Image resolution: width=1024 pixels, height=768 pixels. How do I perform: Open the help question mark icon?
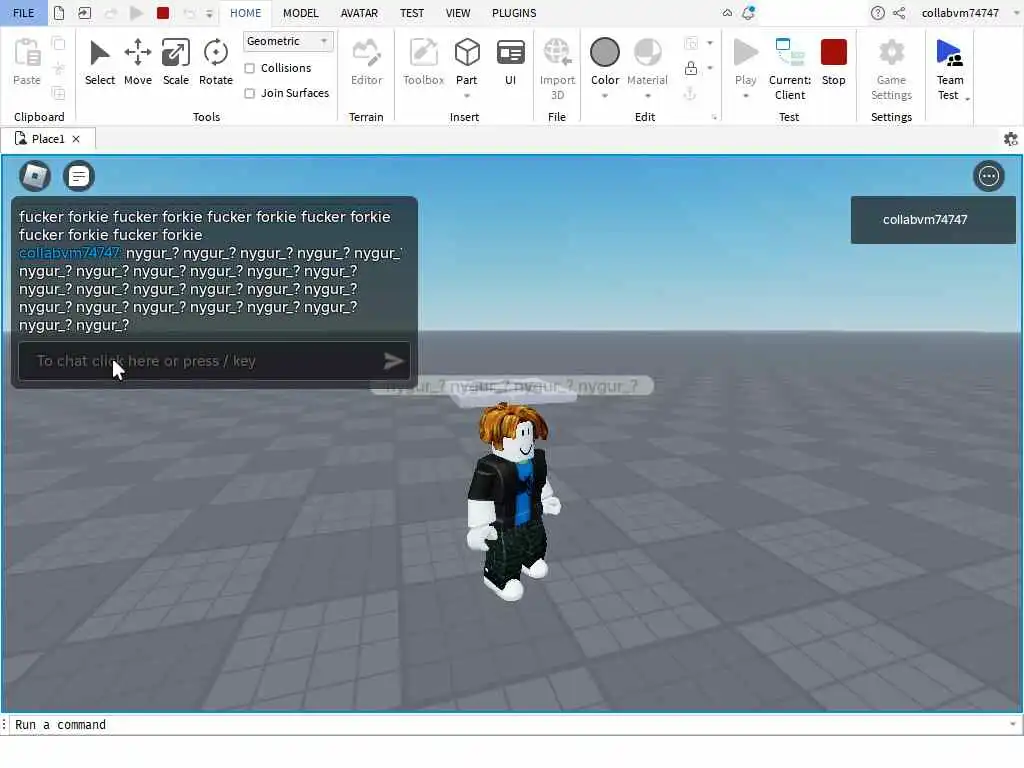878,13
